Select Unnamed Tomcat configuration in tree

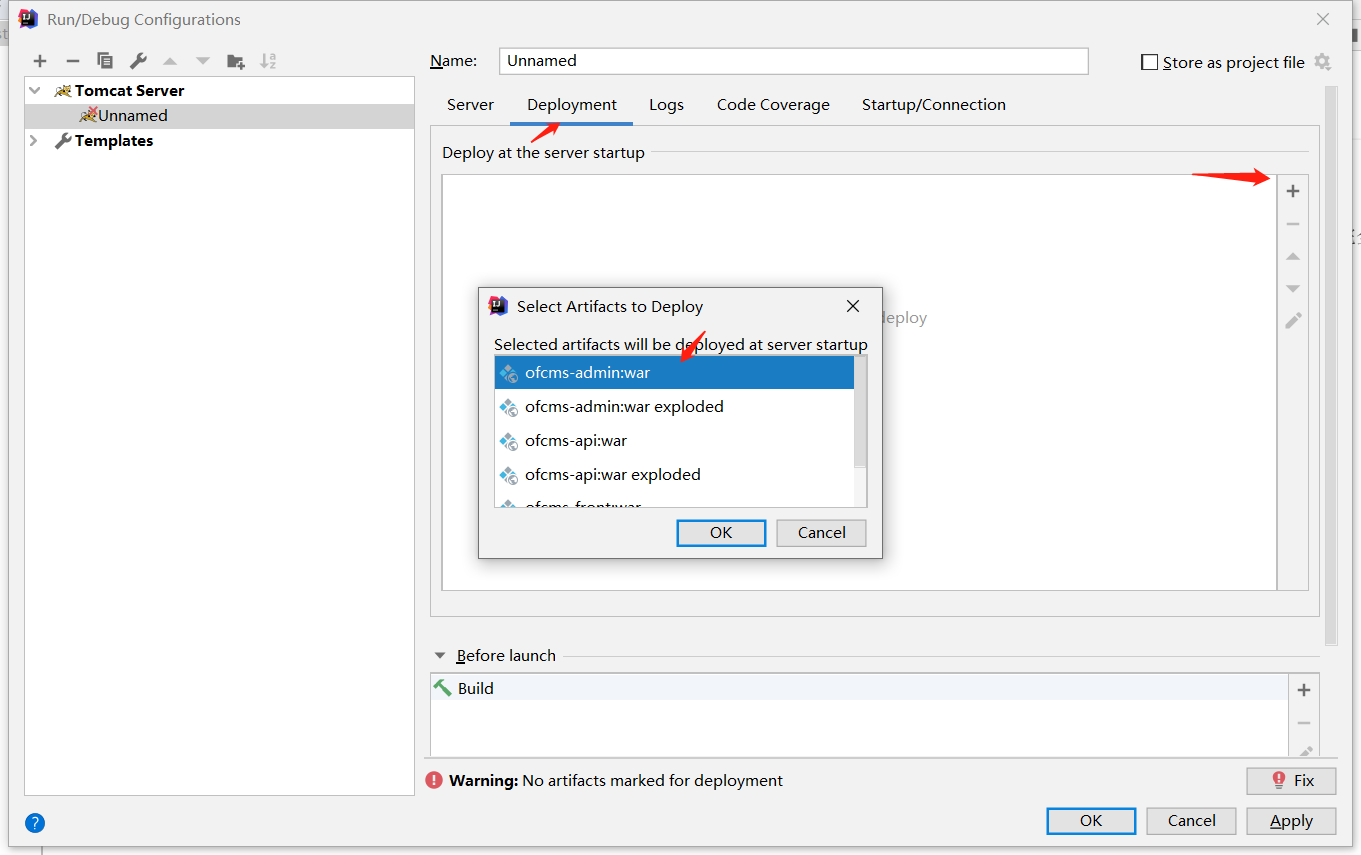[219, 116]
